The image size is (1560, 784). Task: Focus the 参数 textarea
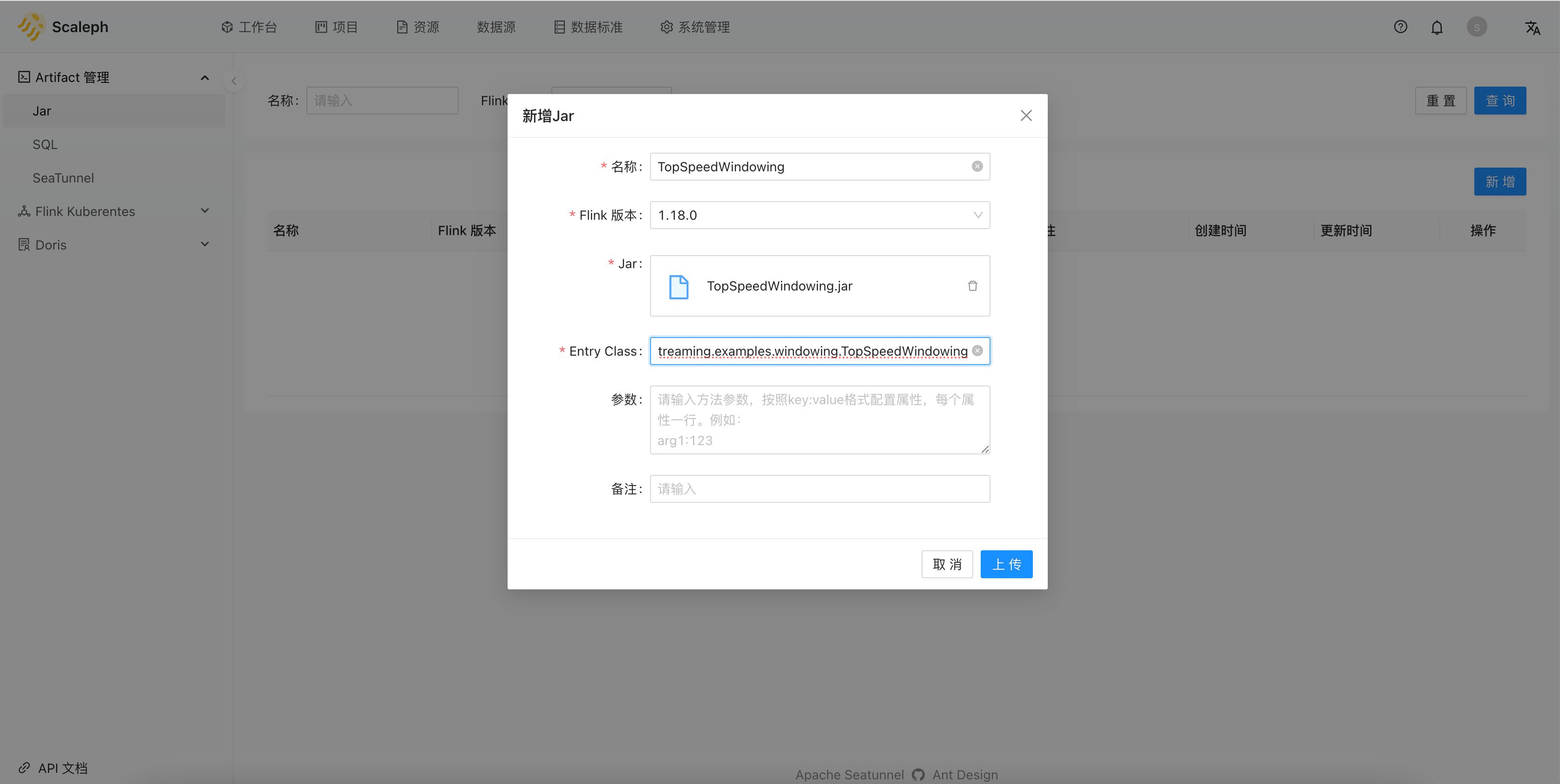click(820, 419)
